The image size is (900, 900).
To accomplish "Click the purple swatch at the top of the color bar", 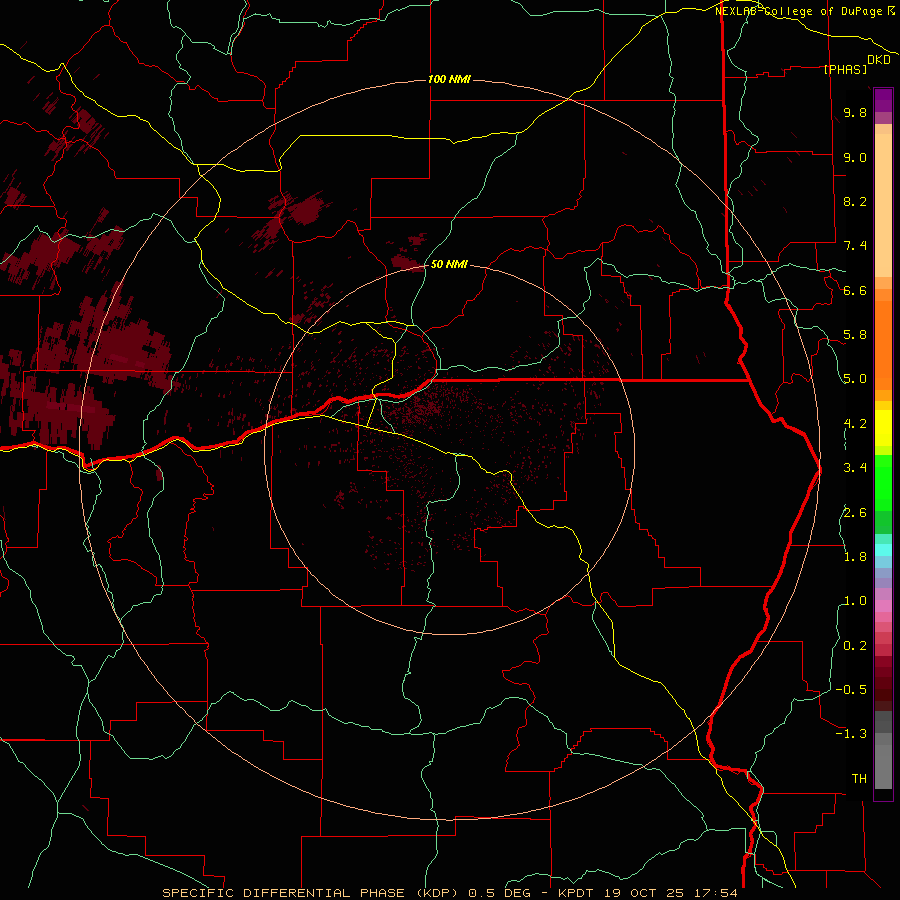I will 883,100.
